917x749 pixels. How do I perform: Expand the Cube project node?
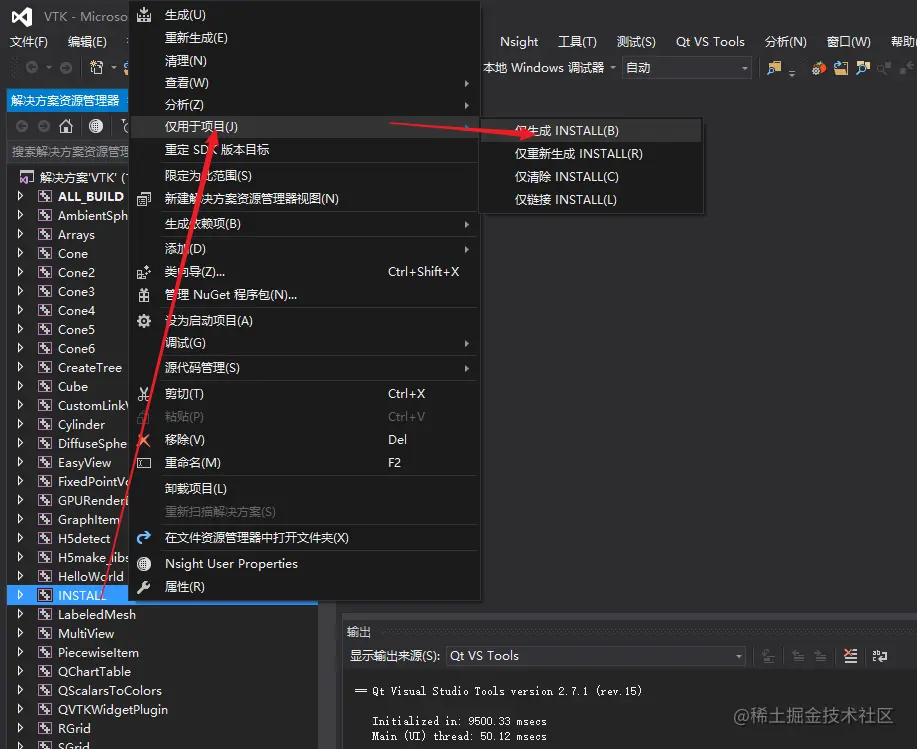click(20, 386)
